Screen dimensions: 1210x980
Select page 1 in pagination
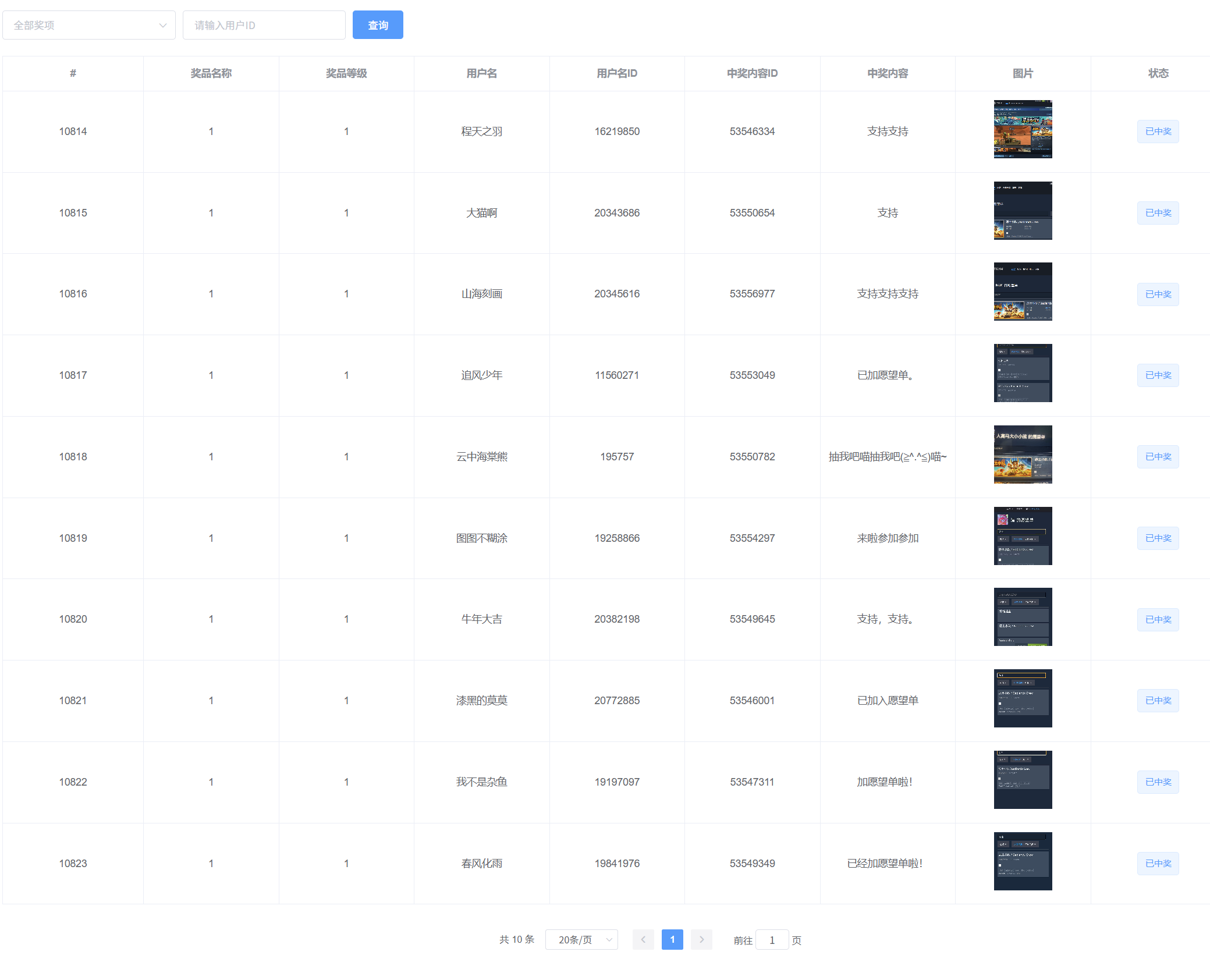pyautogui.click(x=672, y=939)
